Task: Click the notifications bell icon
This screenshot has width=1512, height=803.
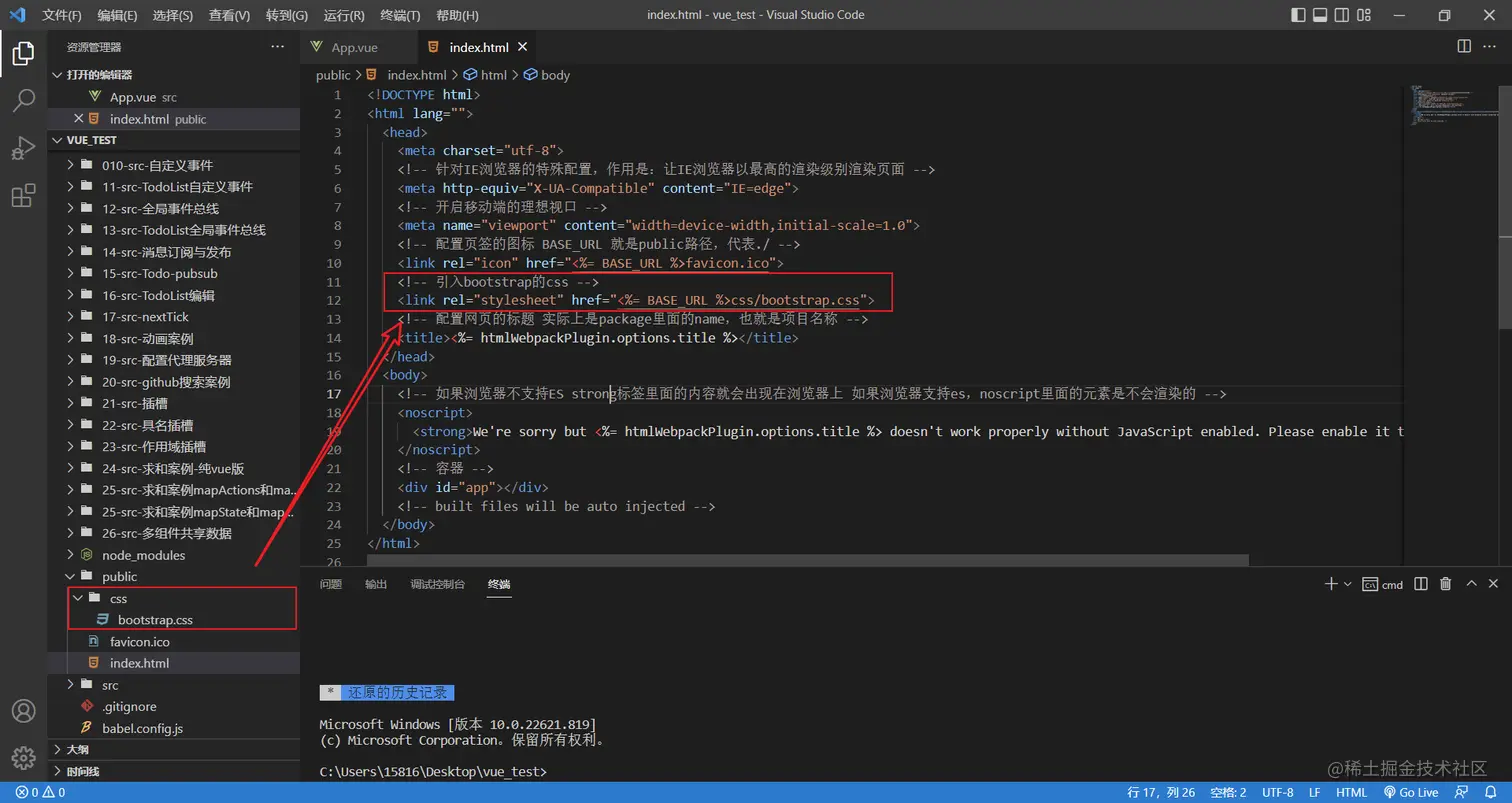Action: (x=1489, y=792)
